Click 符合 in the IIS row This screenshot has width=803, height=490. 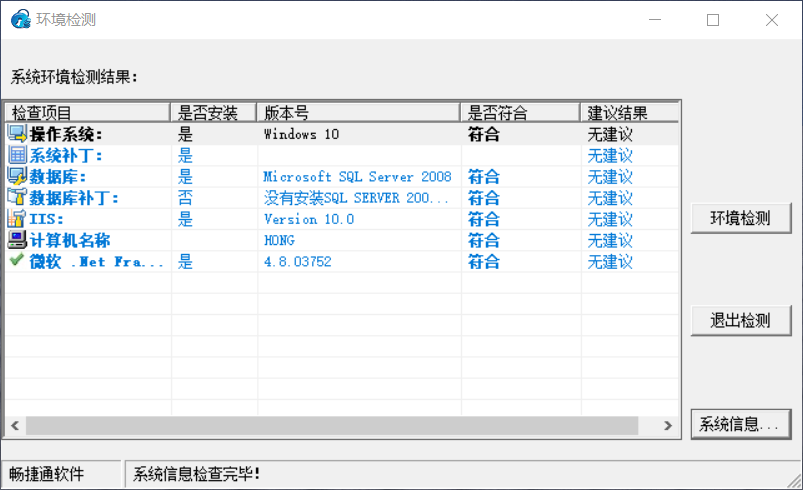(483, 220)
